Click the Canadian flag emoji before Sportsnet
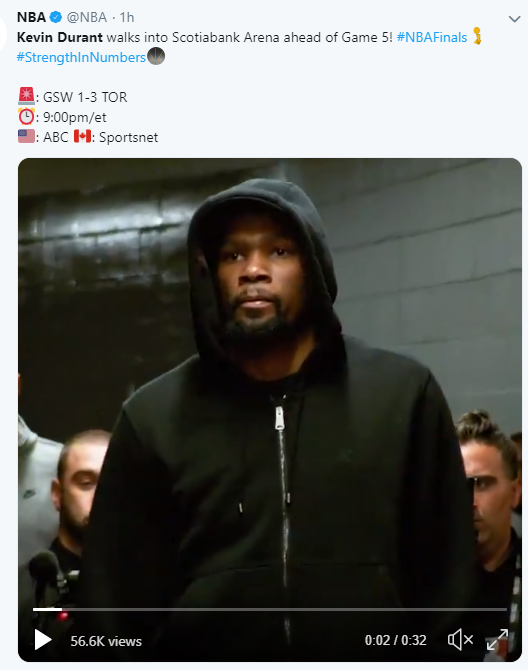The height and width of the screenshot is (670, 528). point(82,136)
